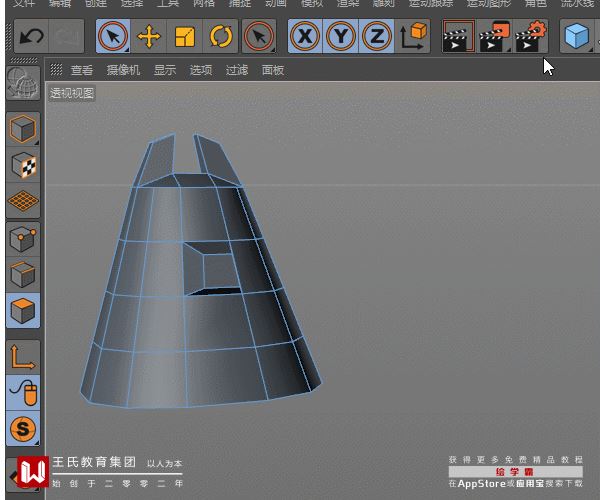Switch to Texture mode
The width and height of the screenshot is (600, 500).
point(23,165)
